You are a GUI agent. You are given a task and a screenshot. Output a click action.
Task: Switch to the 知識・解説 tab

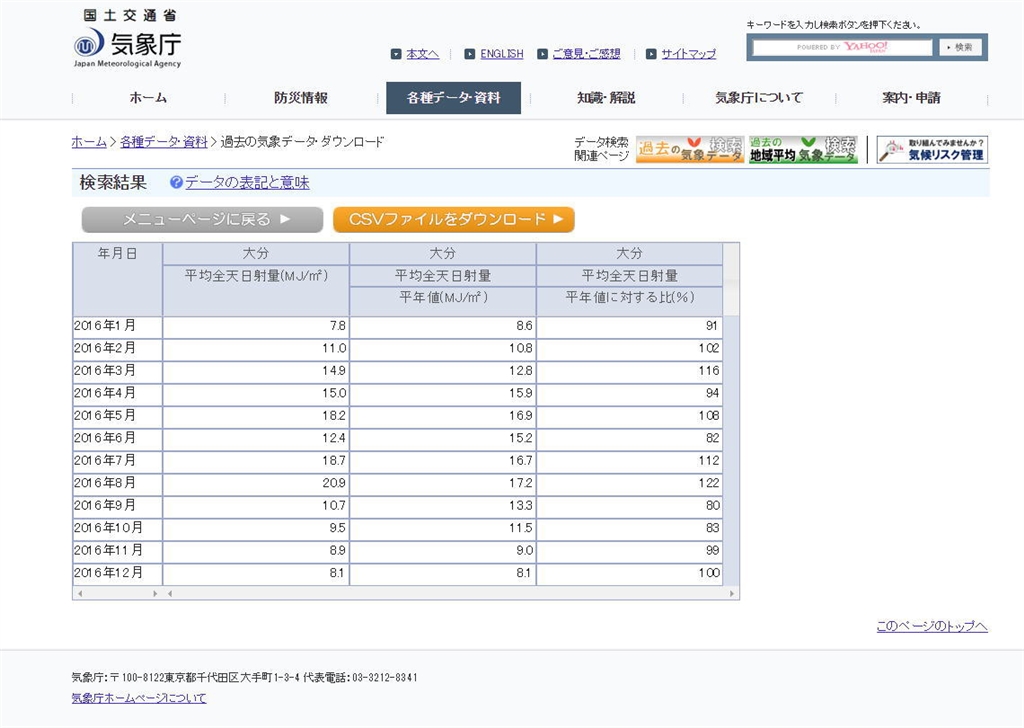605,98
